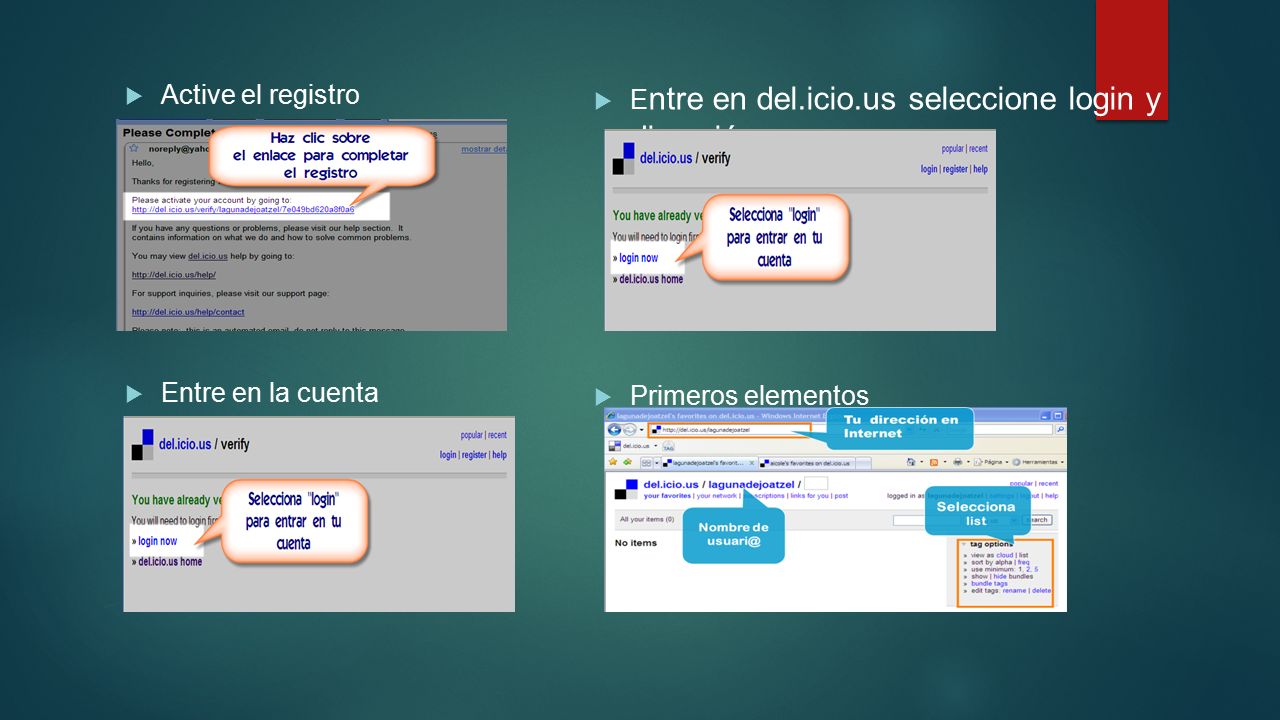Viewport: 1280px width, 720px height.
Task: Switch to aicole's favorites on del.icio.us tab
Action: pyautogui.click(x=806, y=463)
